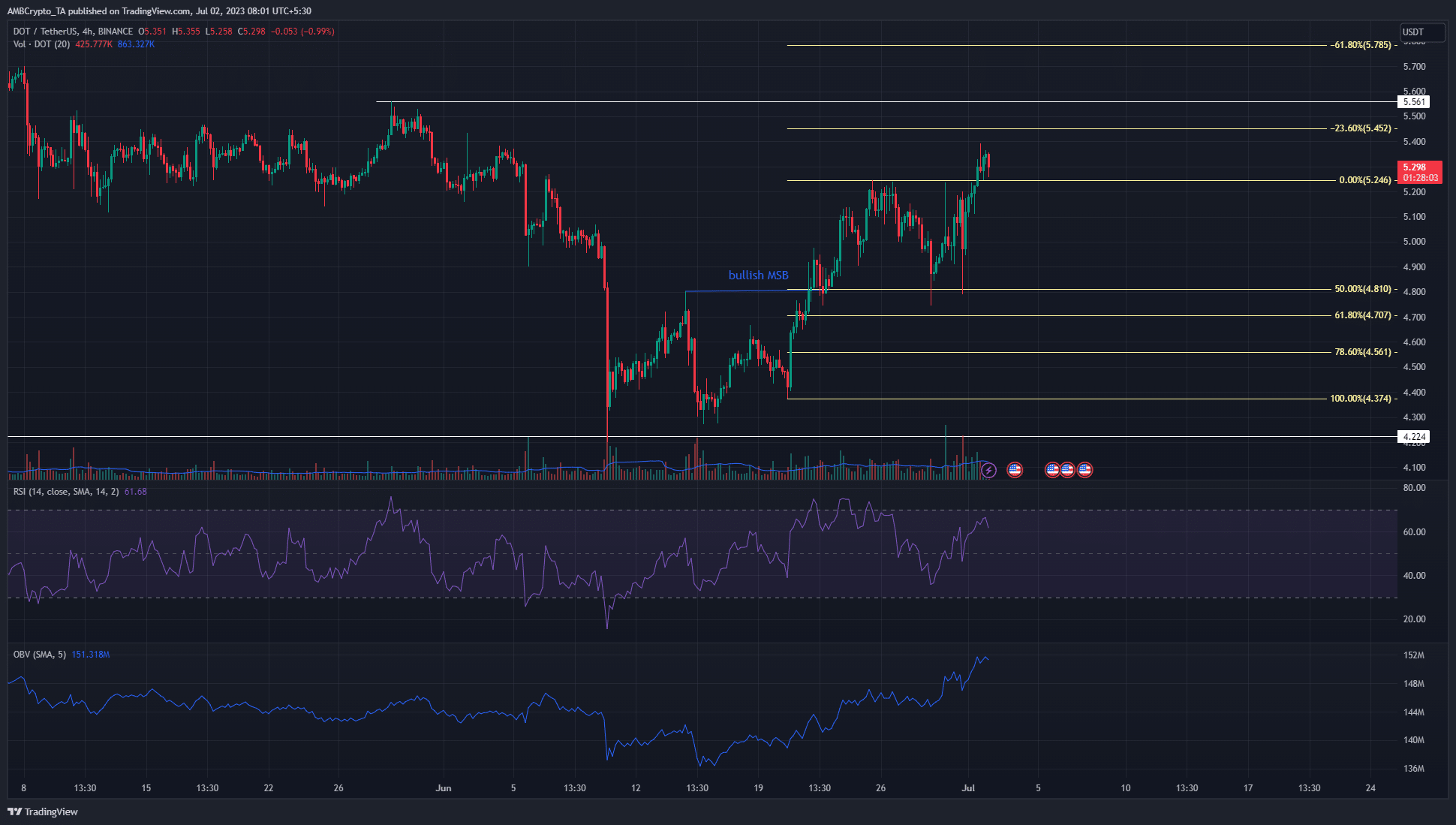Click the -61.80%(5.785) Fibonacci label

coord(1362,45)
